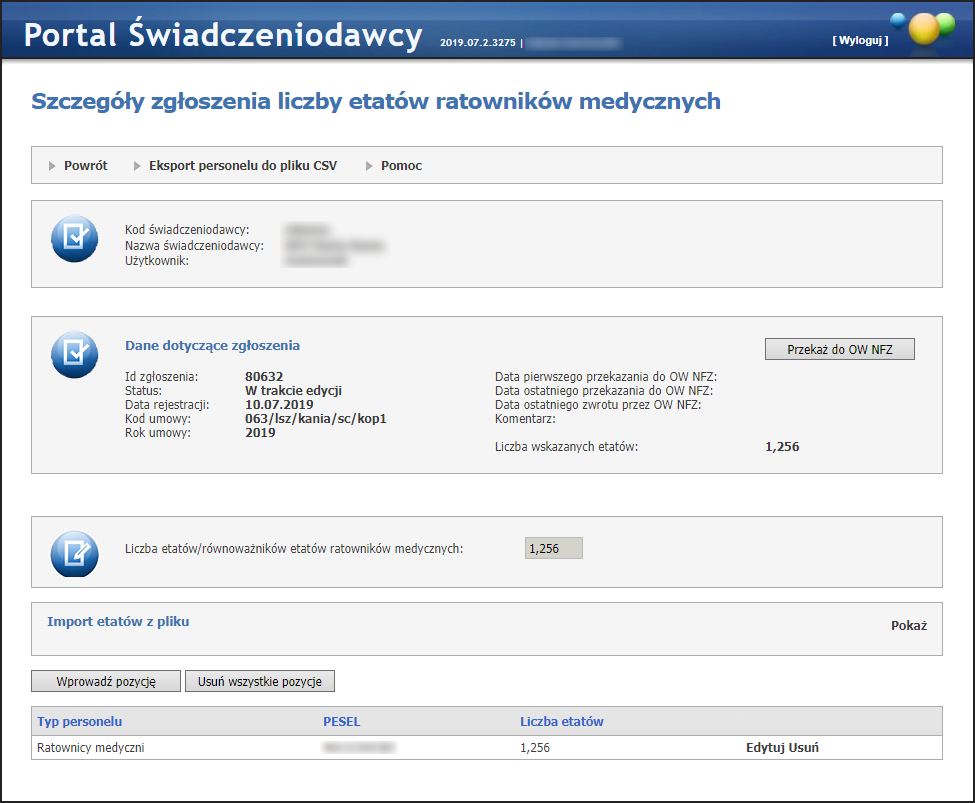Image resolution: width=975 pixels, height=803 pixels.
Task: Click the provider info checkmark icon
Action: click(x=75, y=239)
